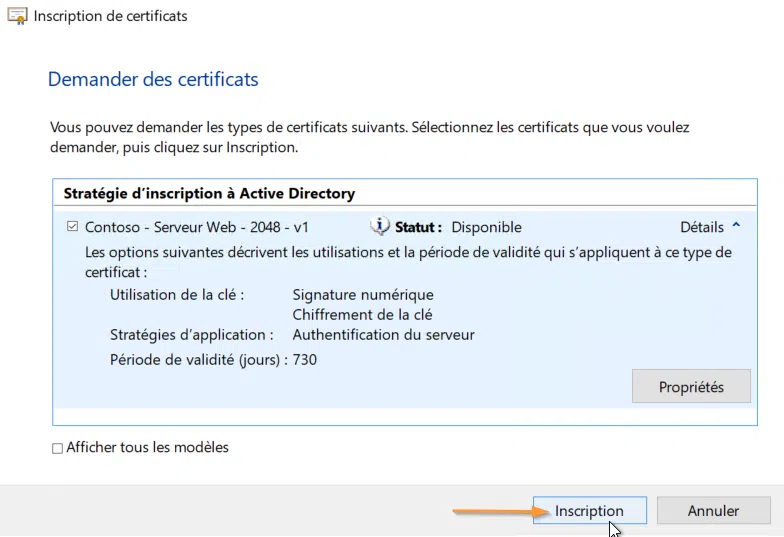
Task: Click the Inscription de certificats window title
Action: (x=110, y=16)
